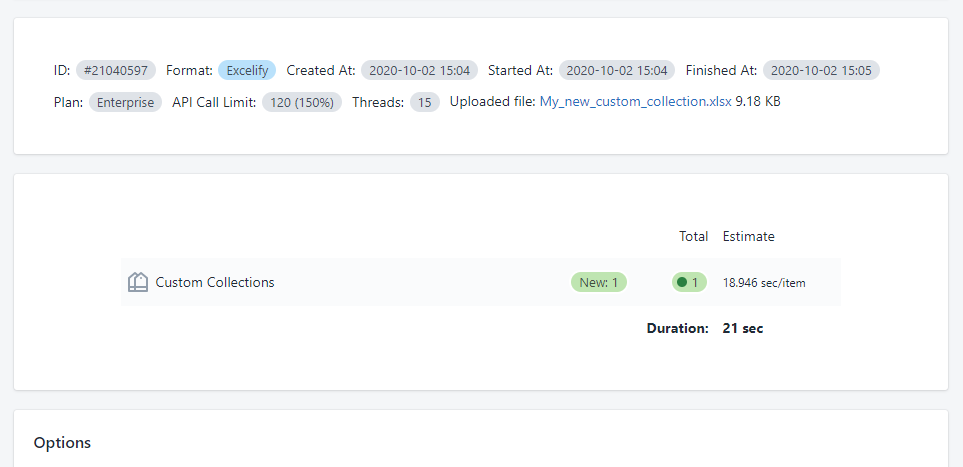Select the Created At timestamp badge
The height and width of the screenshot is (467, 963).
(419, 71)
